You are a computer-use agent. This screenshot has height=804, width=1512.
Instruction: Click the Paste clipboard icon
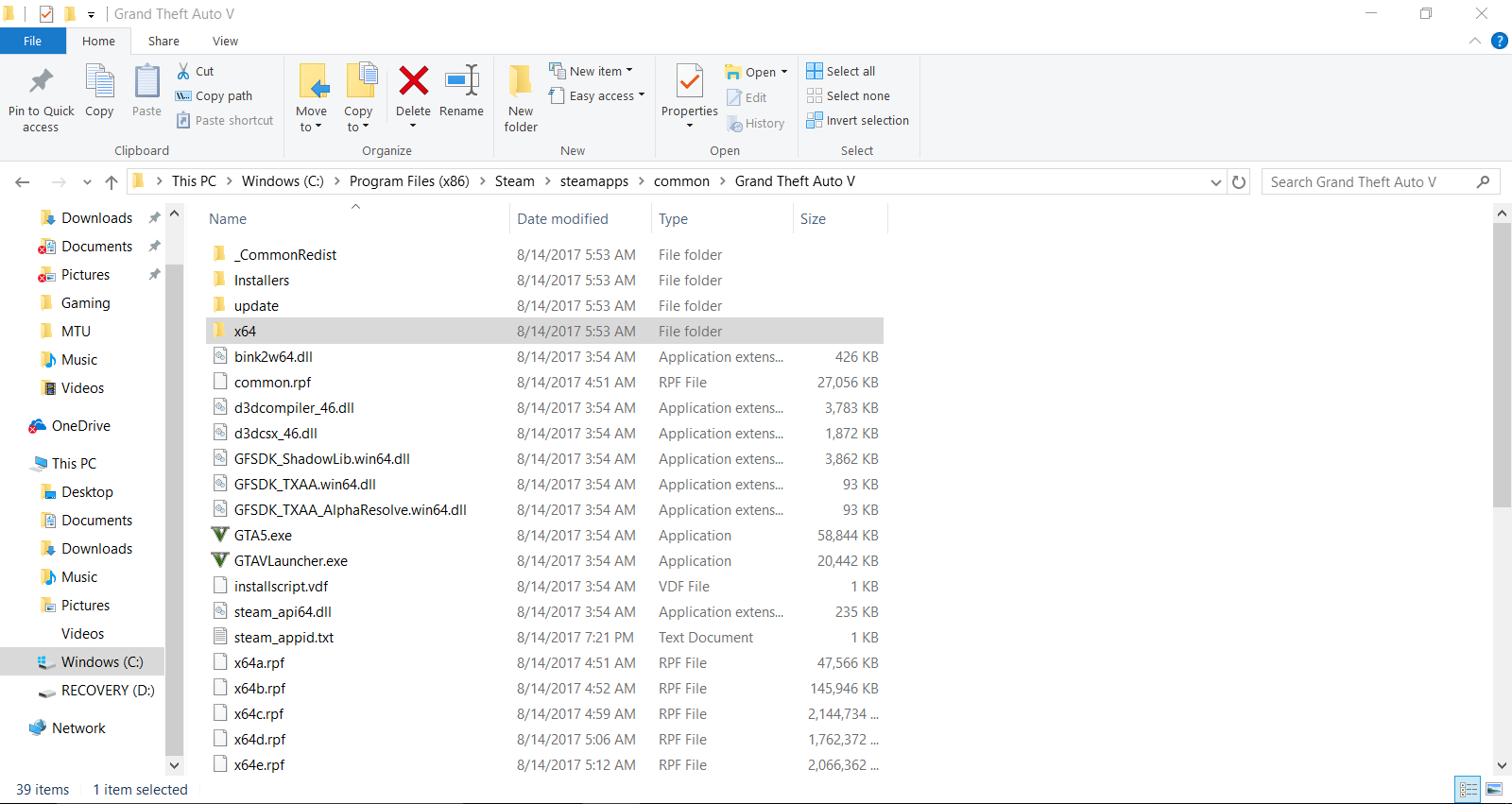146,81
